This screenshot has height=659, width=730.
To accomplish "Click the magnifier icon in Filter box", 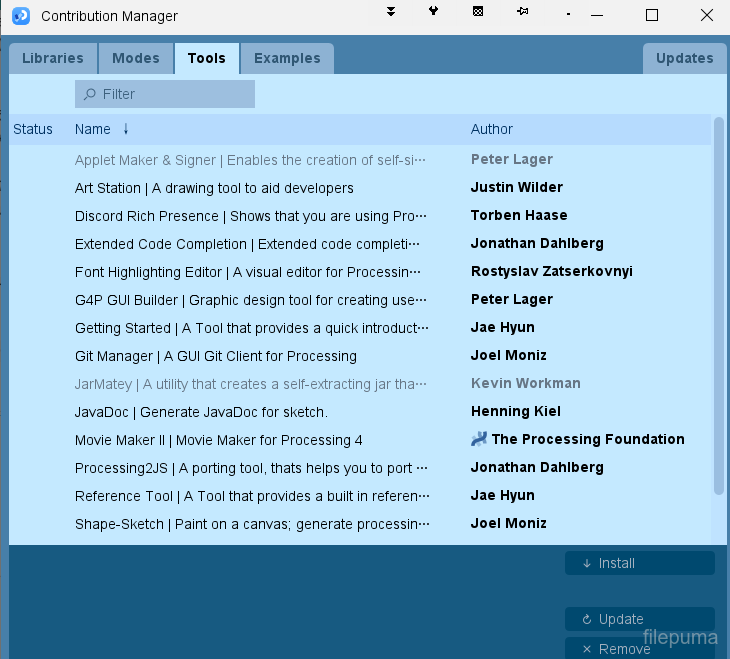I will 90,94.
